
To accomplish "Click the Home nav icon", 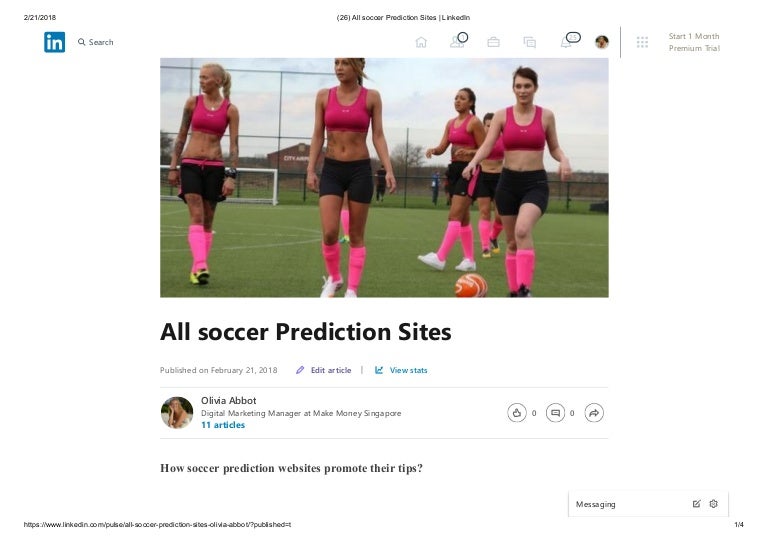I will [421, 42].
